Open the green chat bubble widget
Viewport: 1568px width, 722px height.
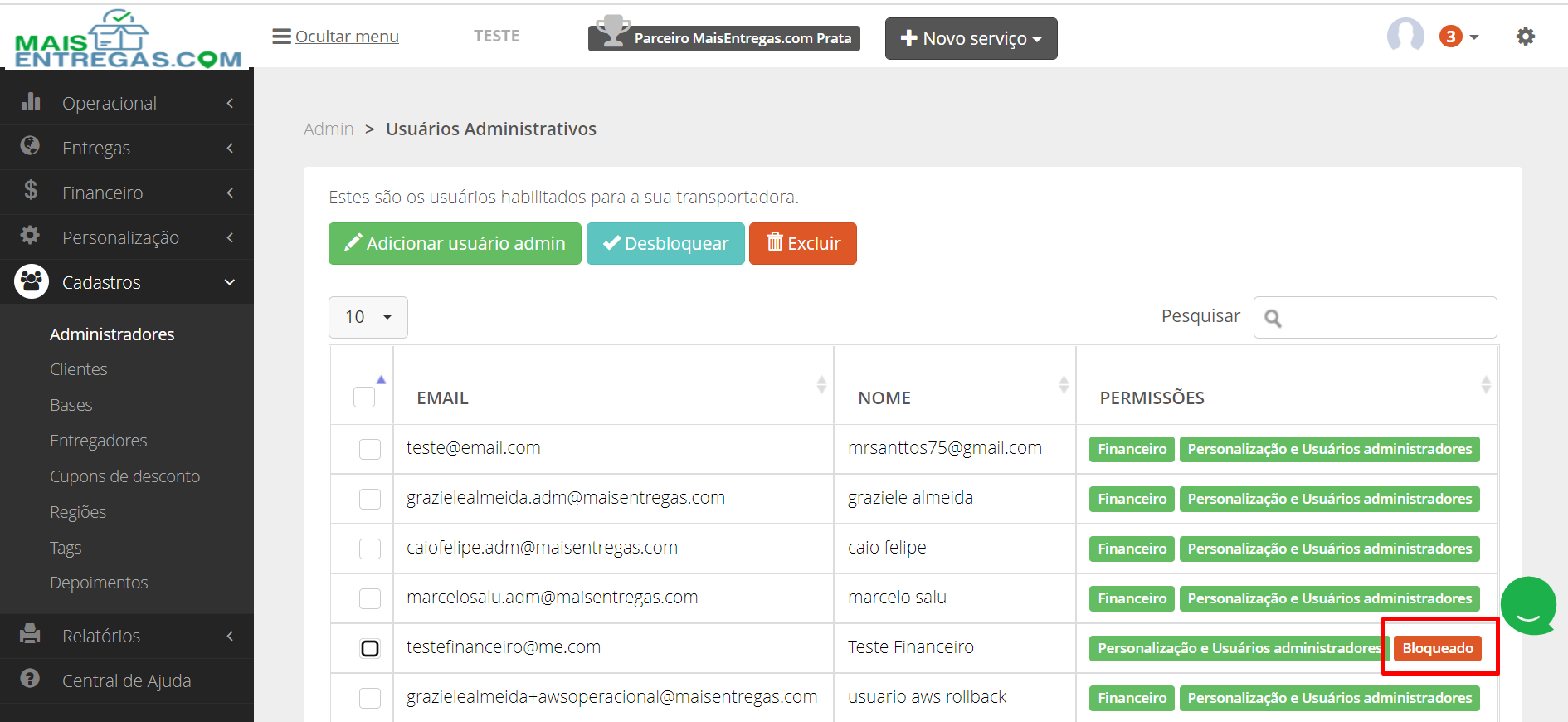[1528, 606]
